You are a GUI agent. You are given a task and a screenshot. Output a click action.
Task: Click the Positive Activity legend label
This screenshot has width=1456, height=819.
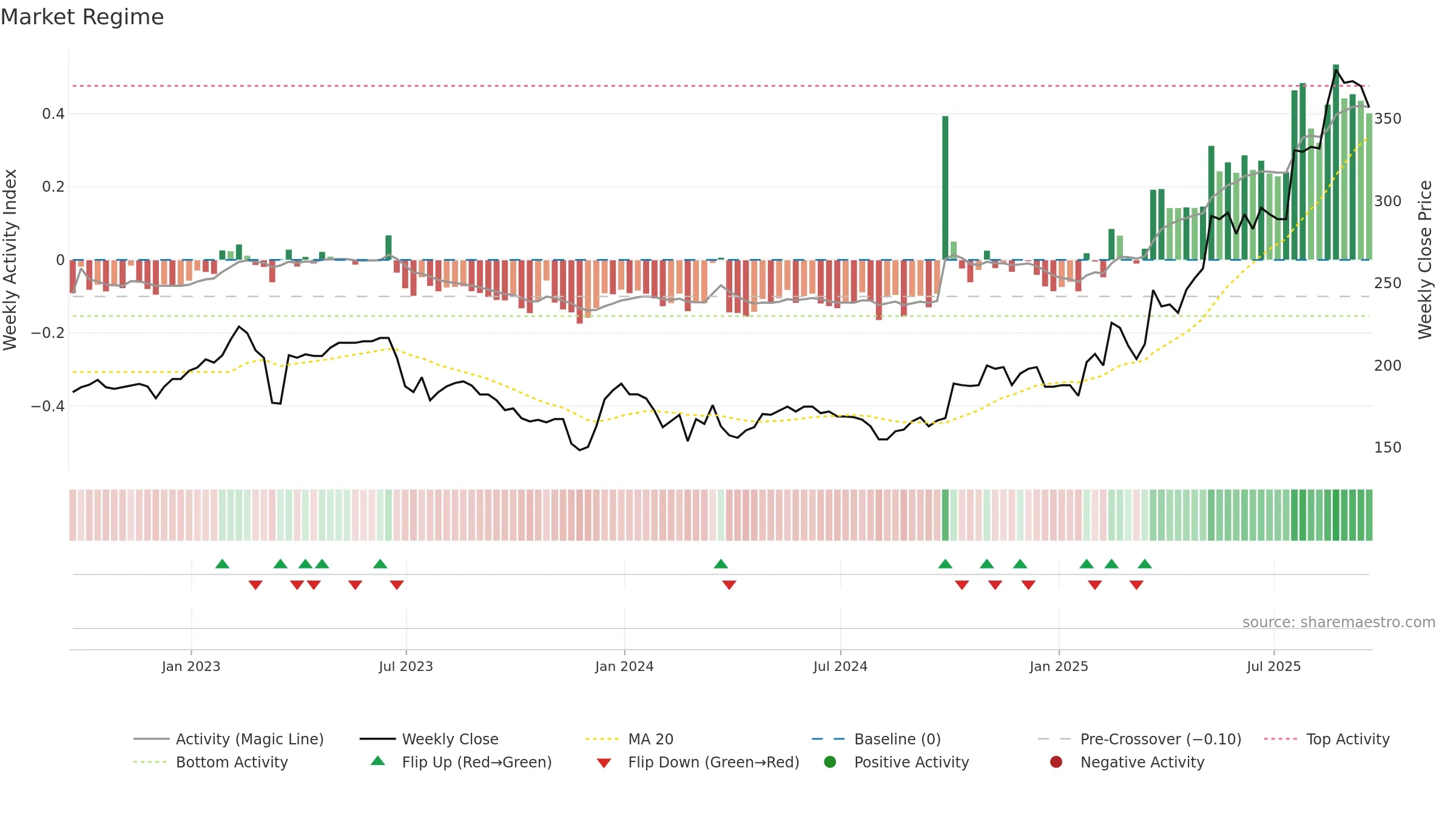[911, 762]
